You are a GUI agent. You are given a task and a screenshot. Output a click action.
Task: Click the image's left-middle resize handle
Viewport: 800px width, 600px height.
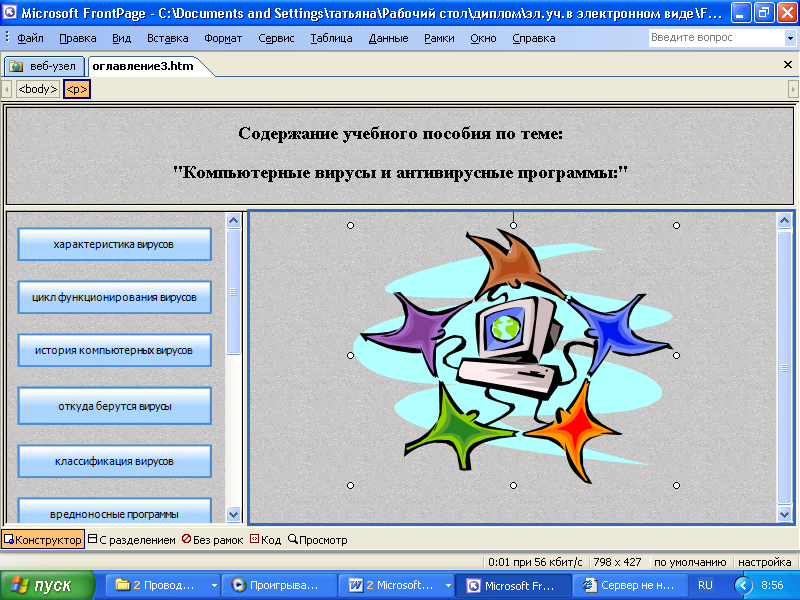[351, 355]
